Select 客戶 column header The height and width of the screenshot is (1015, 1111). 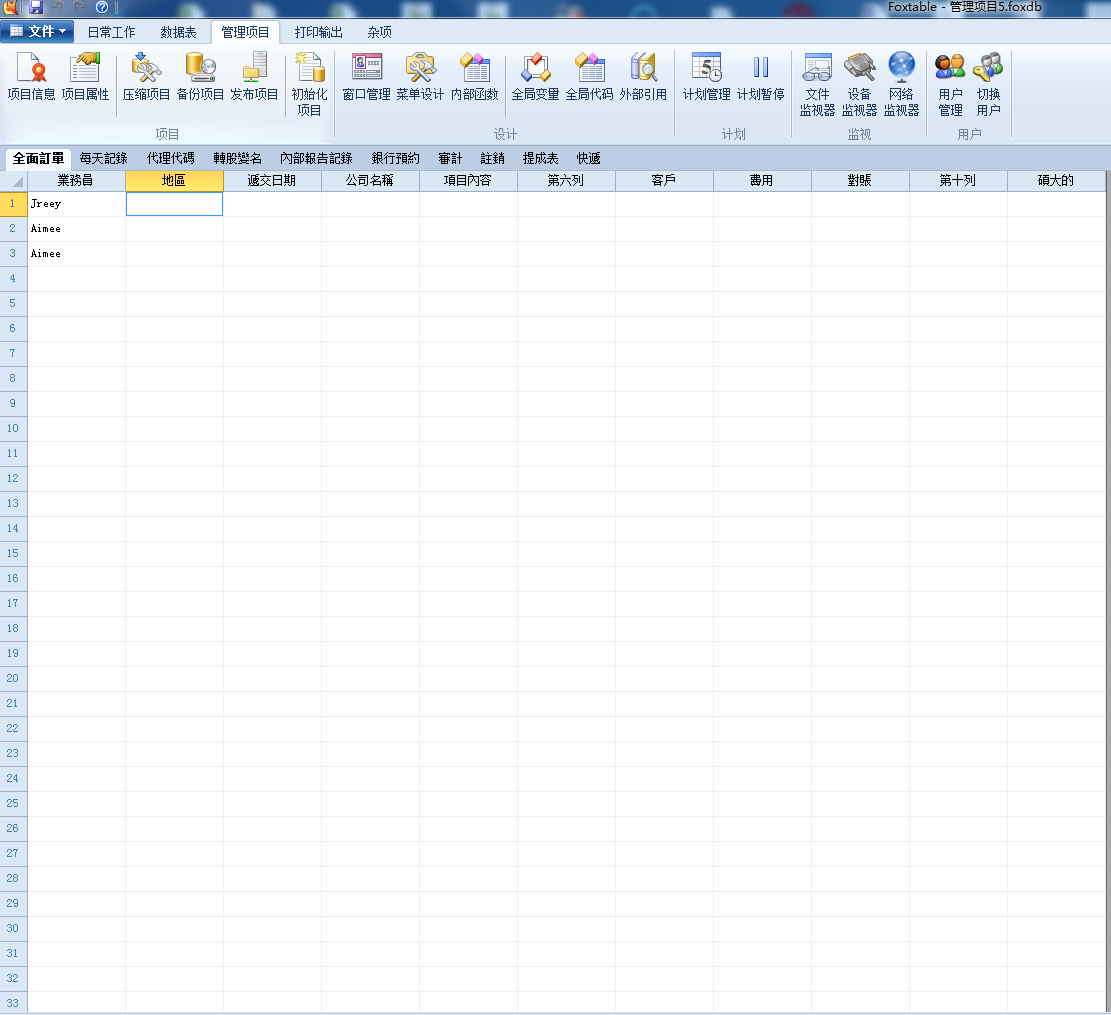(x=665, y=181)
